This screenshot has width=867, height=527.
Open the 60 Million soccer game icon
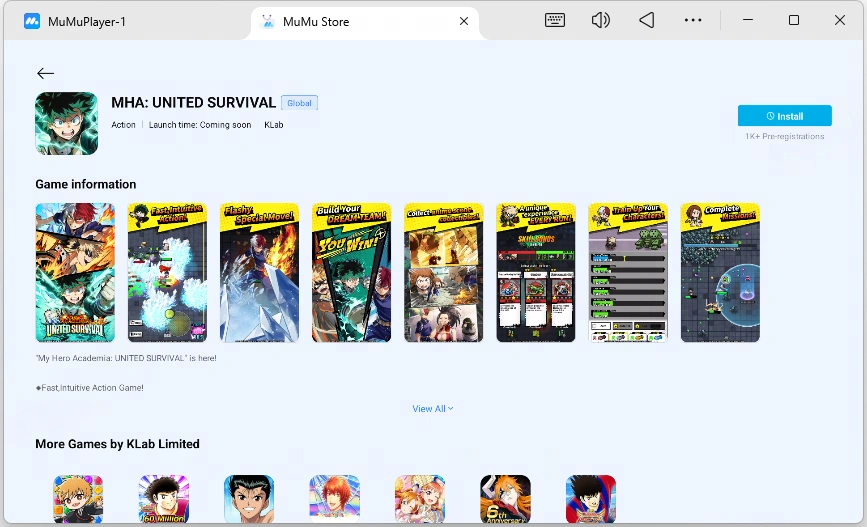click(164, 499)
